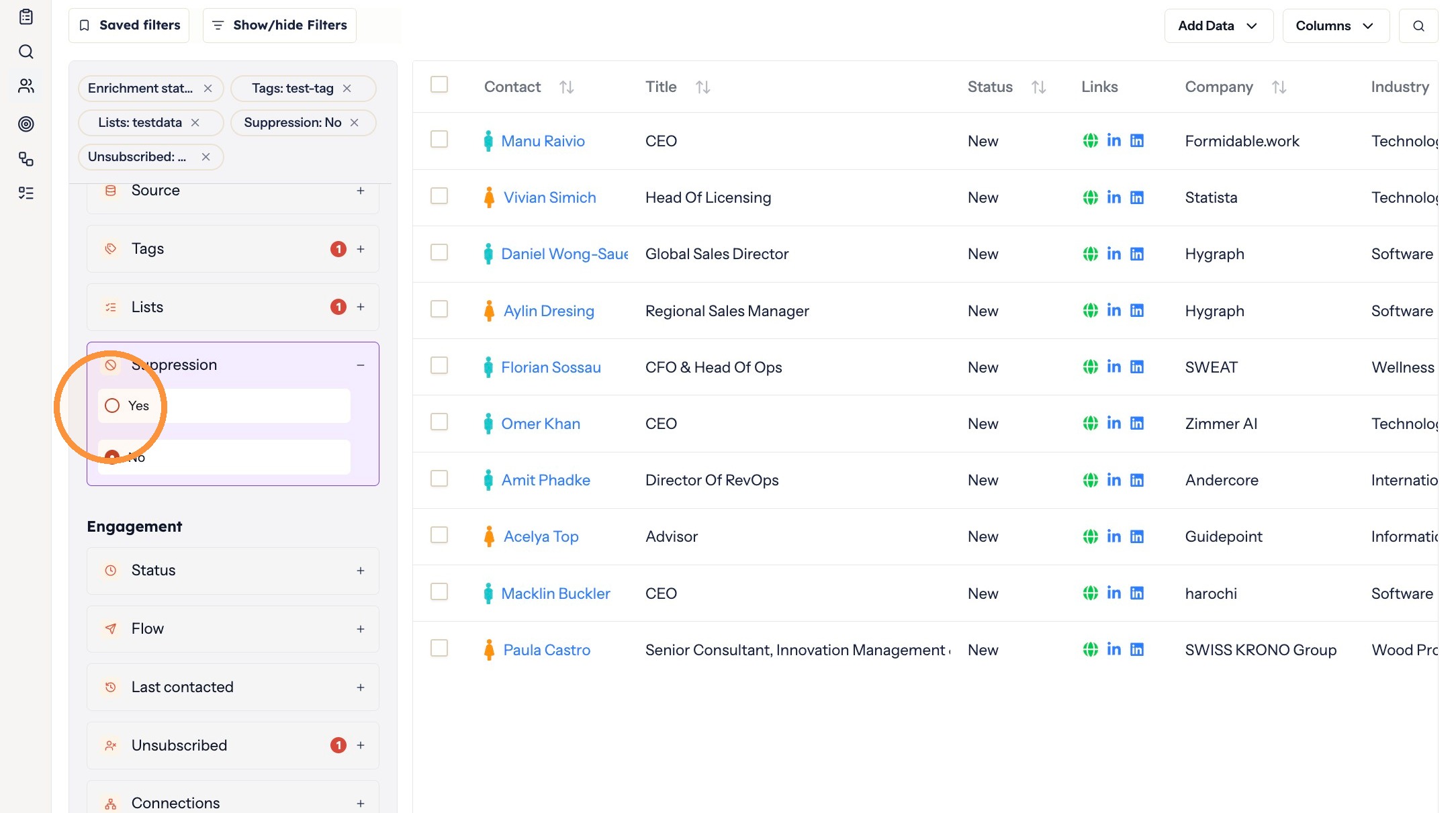
Task: Check the Paula Castro row checkbox
Action: pos(439,648)
